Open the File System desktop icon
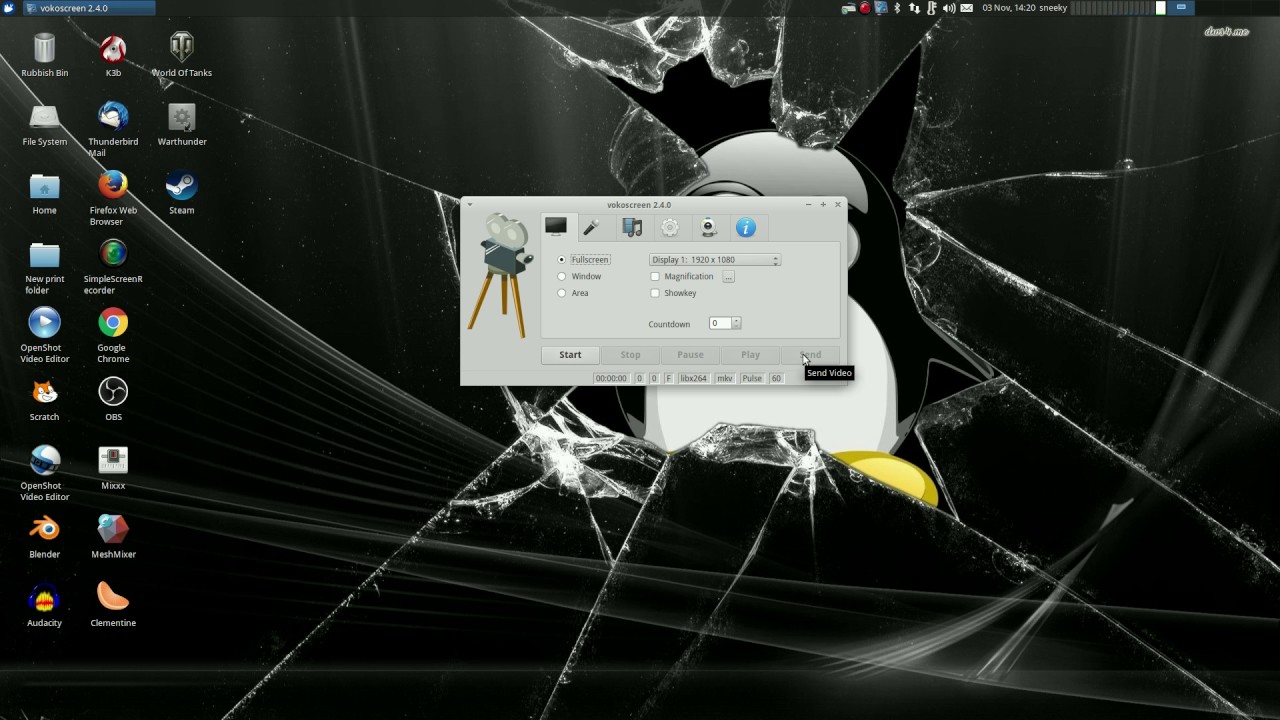This screenshot has height=720, width=1280. [x=44, y=124]
